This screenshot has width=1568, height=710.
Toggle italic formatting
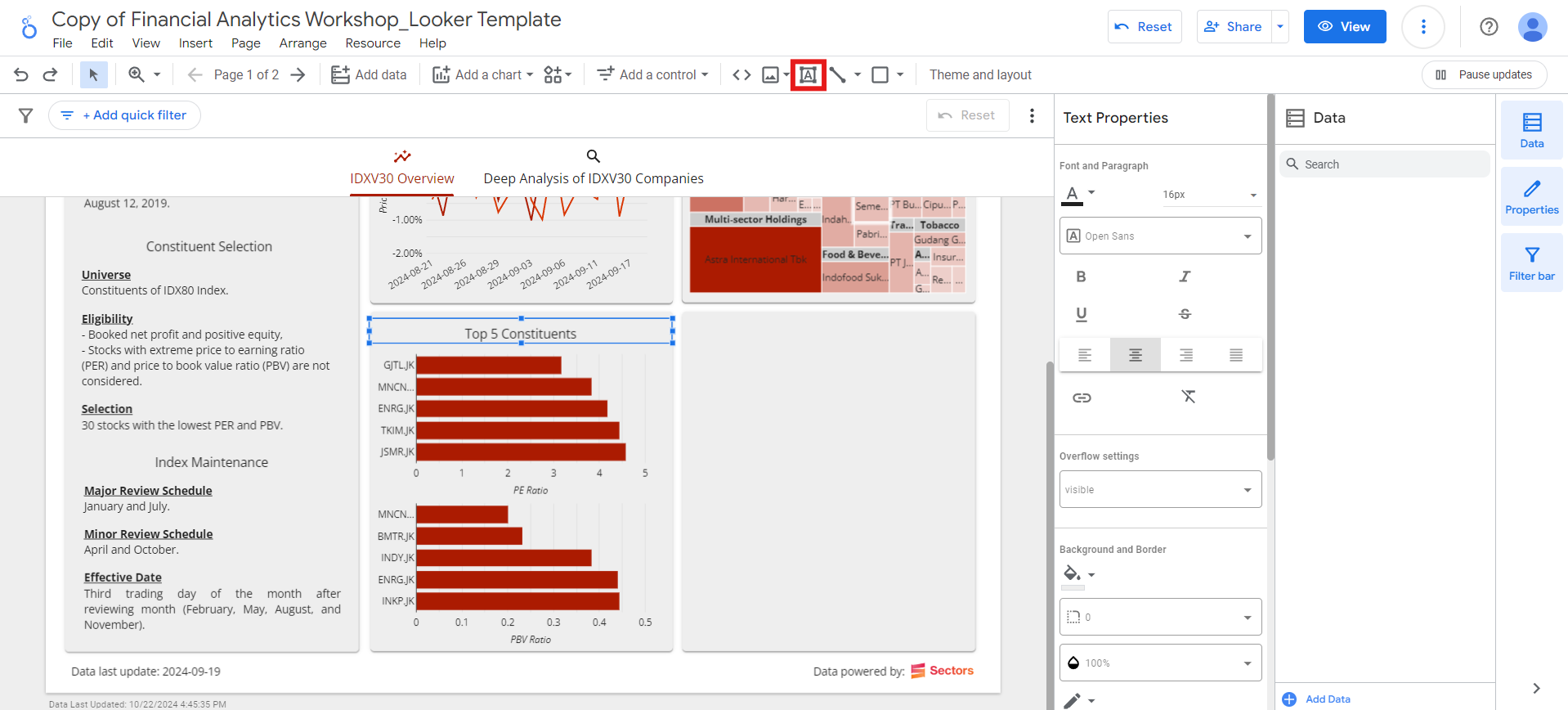point(1185,276)
